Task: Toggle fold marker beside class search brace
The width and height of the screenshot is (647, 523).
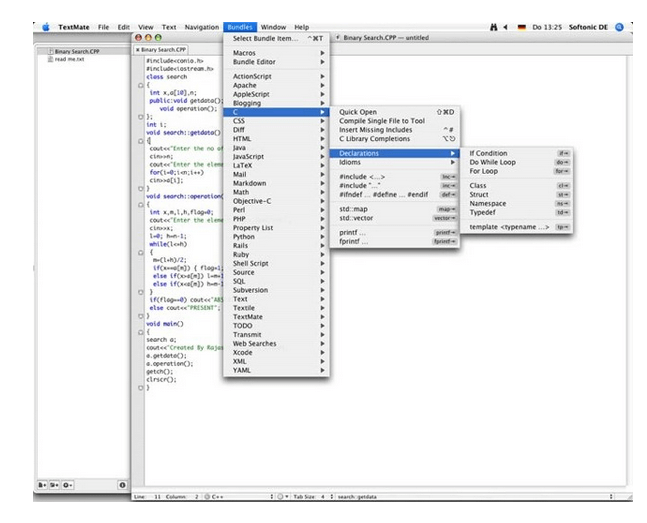Action: tap(140, 85)
